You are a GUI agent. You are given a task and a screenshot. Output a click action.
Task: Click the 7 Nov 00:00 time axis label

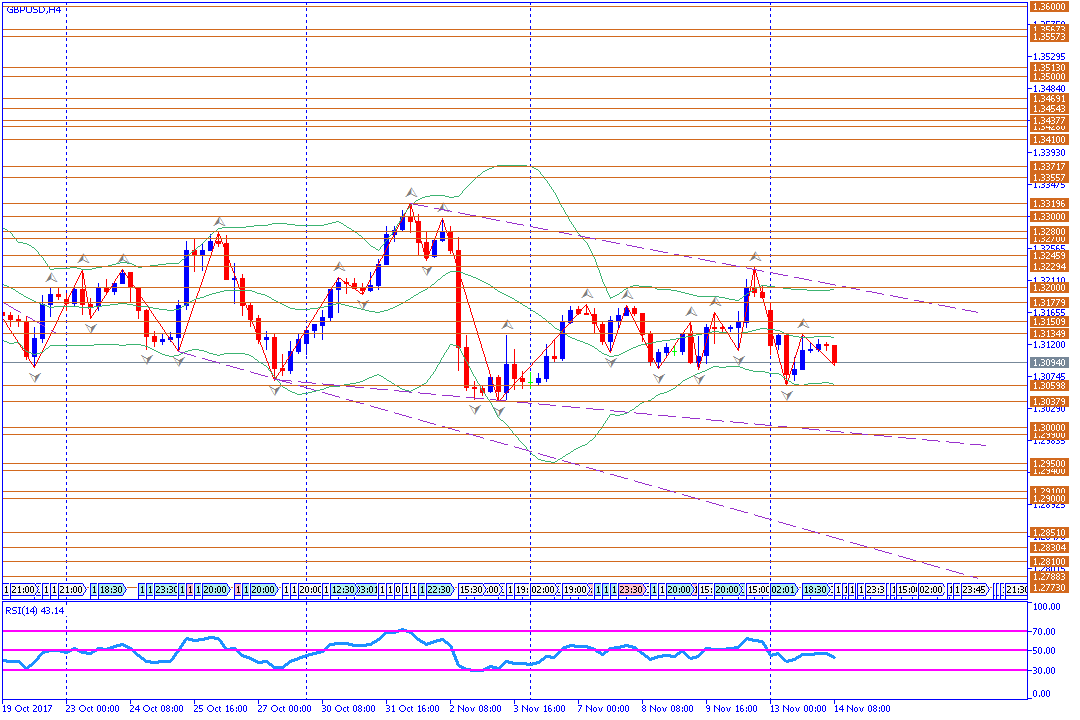(604, 709)
